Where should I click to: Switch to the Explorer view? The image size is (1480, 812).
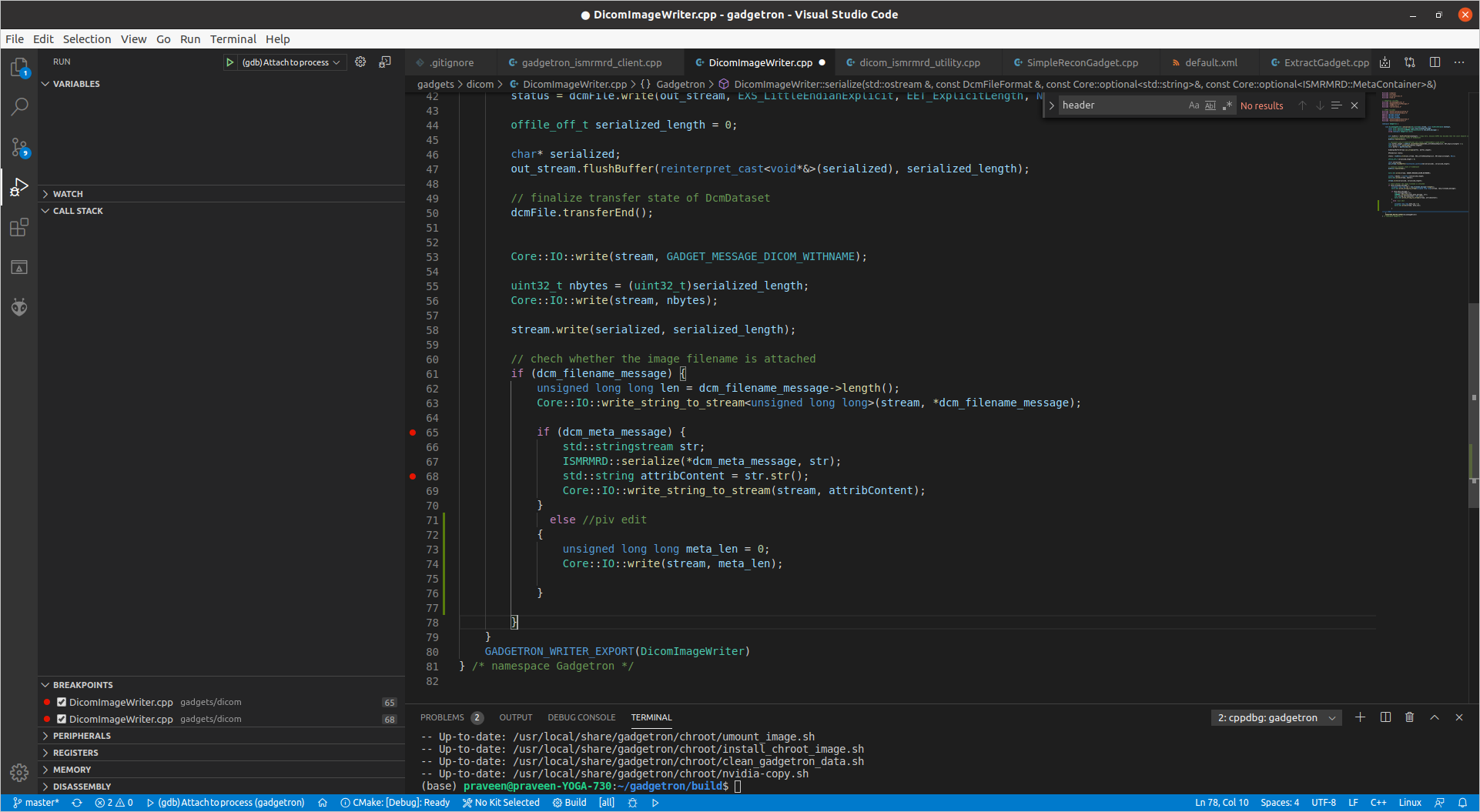19,67
